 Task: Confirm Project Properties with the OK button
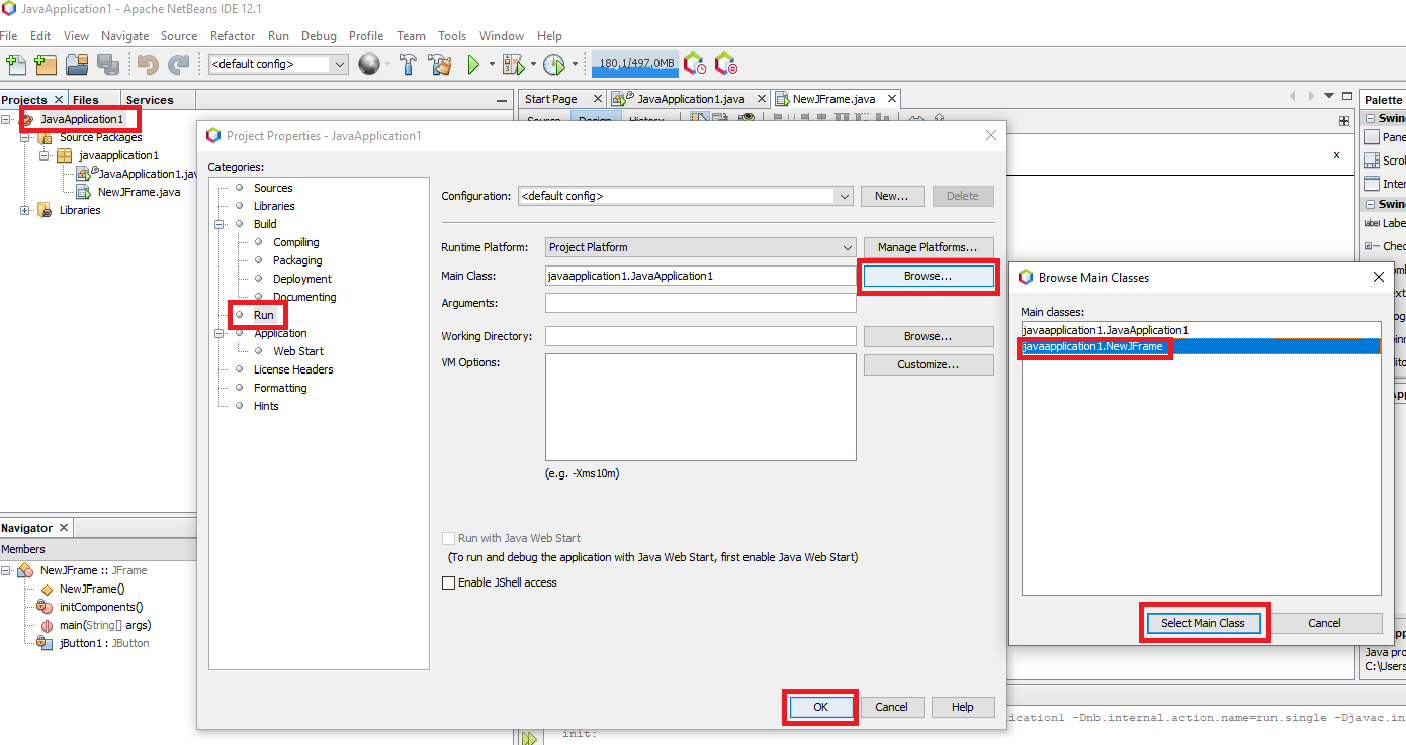(x=820, y=707)
